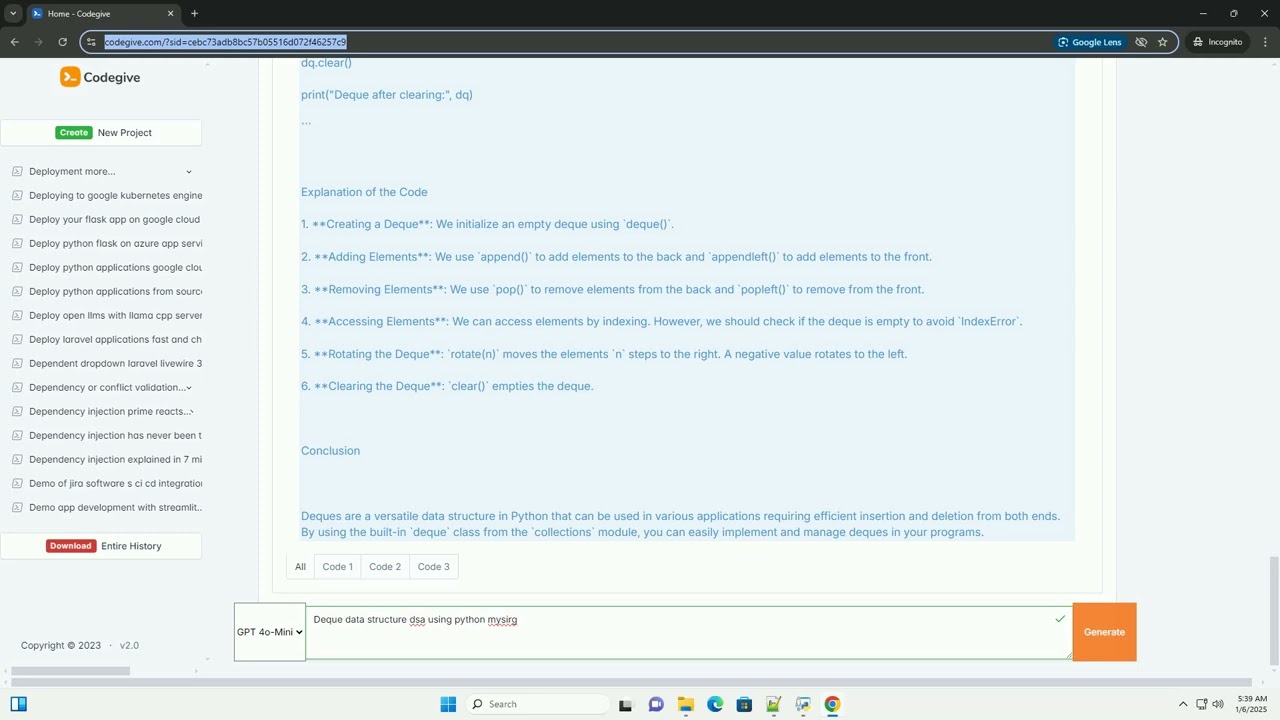Expand 'Dependency injection prime reacts' arrow
This screenshot has height=720, width=1280.
pyautogui.click(x=191, y=412)
